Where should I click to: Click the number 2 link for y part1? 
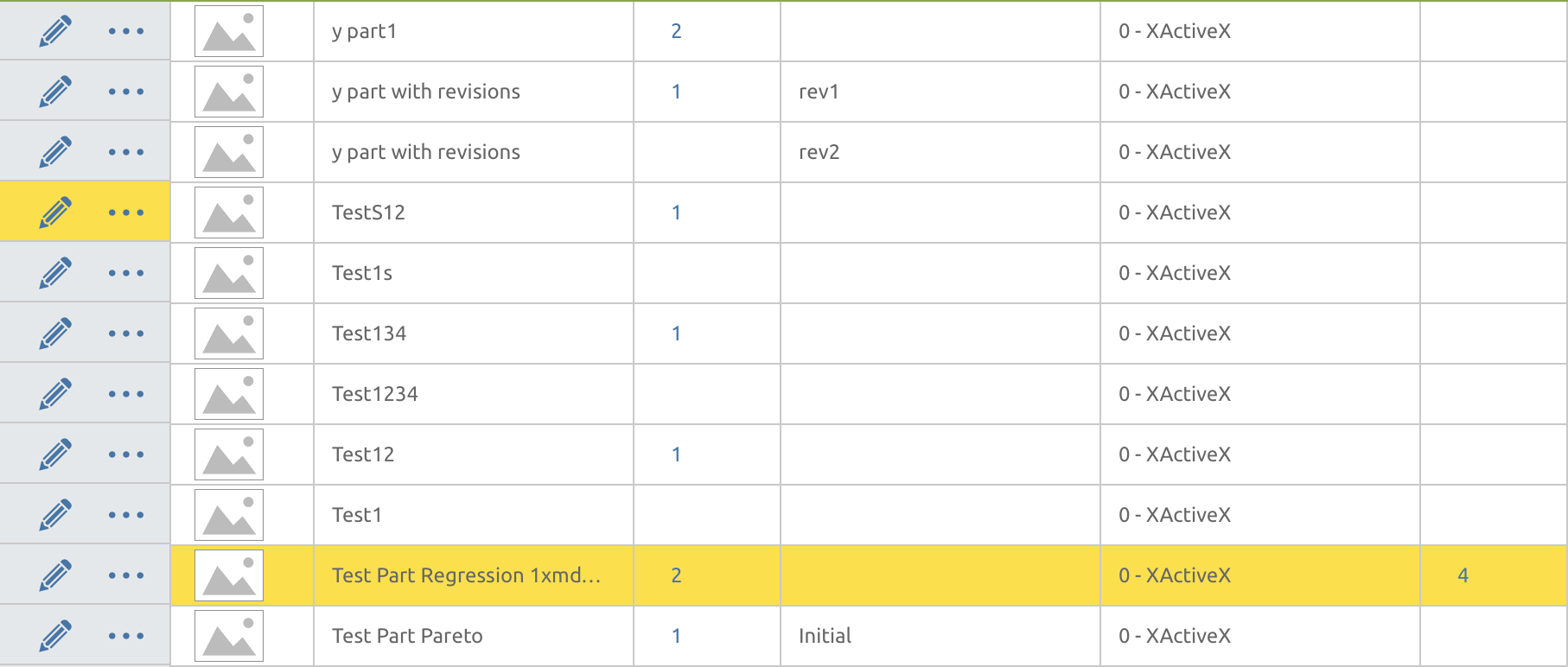click(676, 32)
